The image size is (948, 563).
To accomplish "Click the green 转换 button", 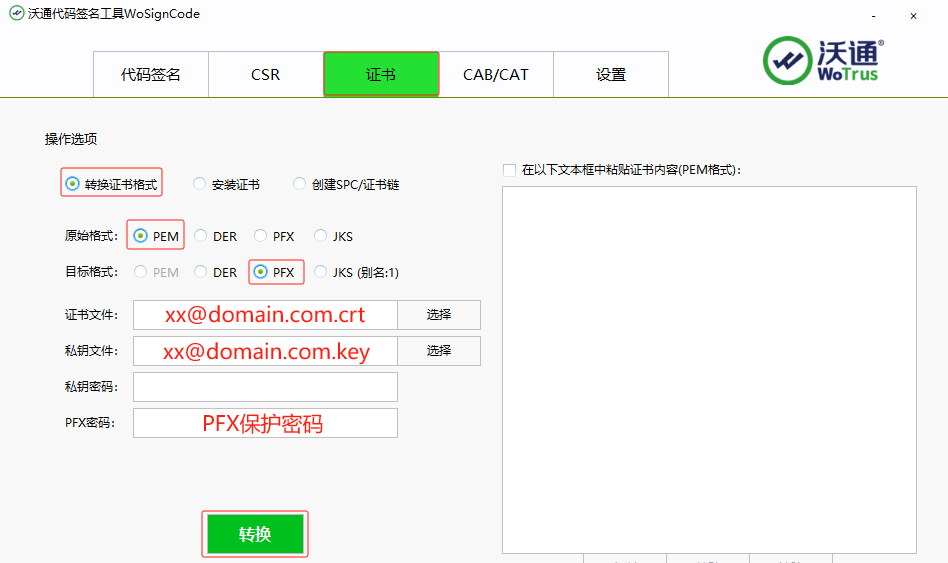I will pos(255,534).
